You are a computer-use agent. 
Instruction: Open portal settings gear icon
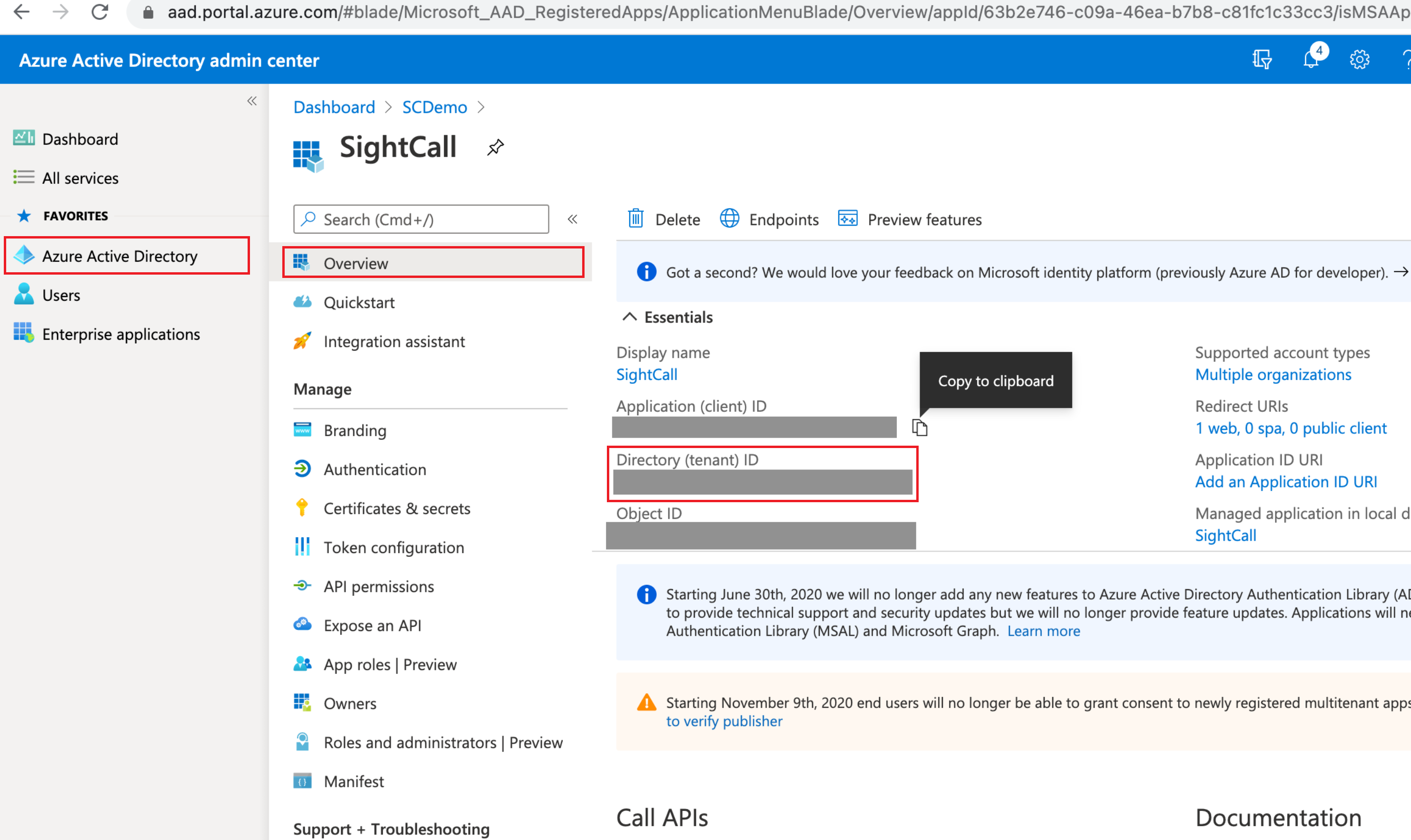[x=1360, y=59]
